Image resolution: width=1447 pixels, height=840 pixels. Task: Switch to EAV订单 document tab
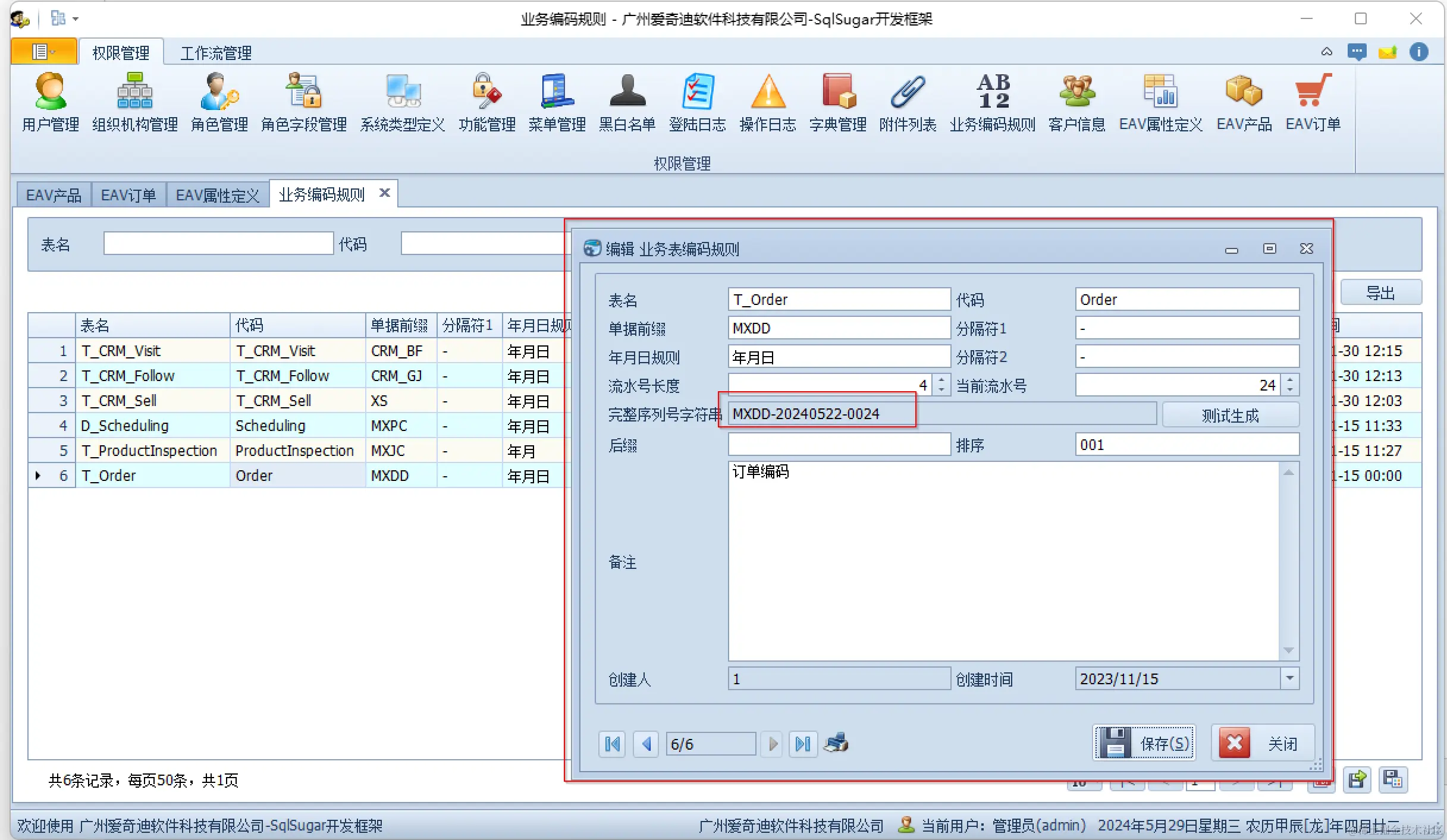128,195
